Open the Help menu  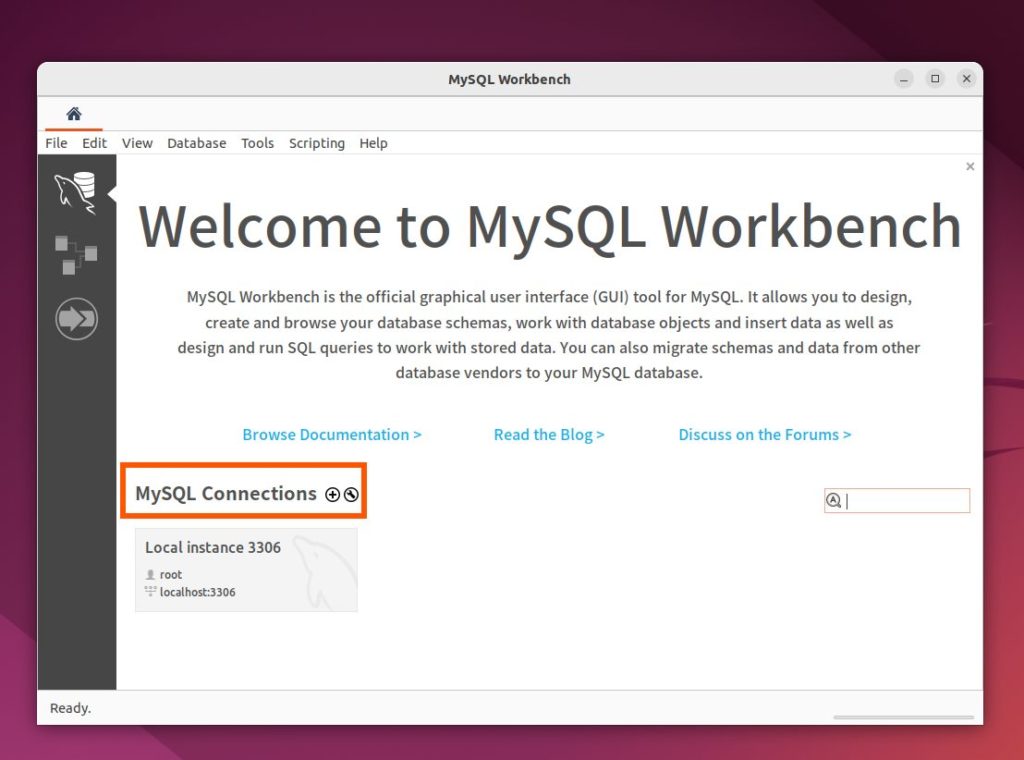(373, 143)
